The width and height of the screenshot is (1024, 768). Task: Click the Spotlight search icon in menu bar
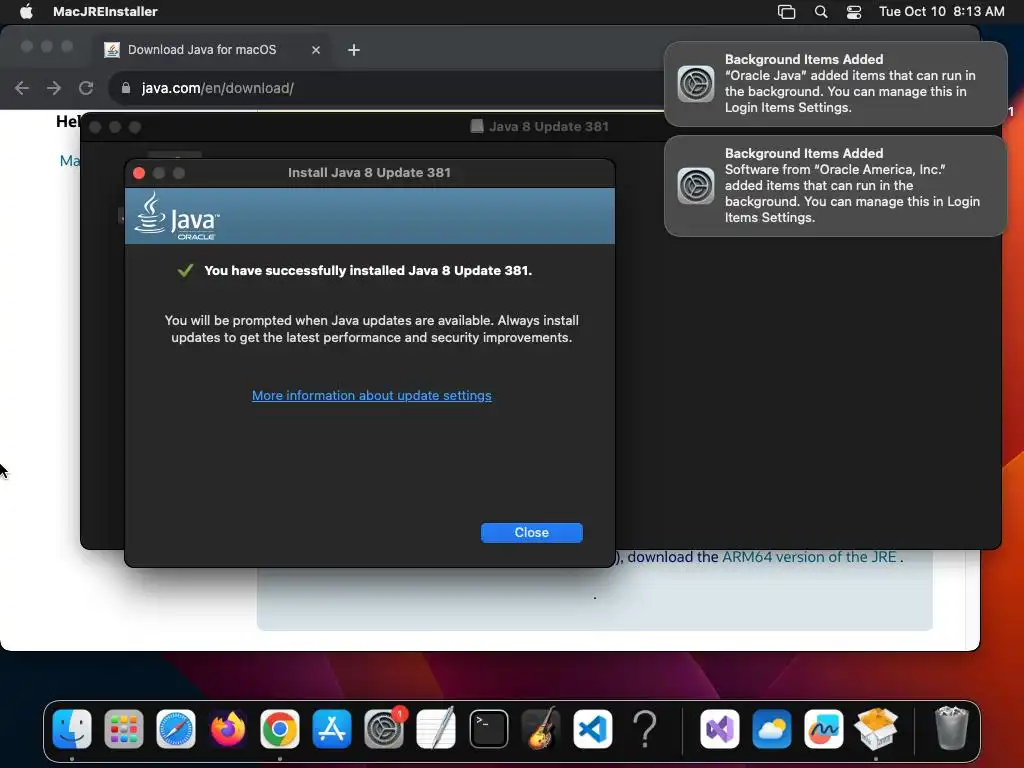(821, 12)
